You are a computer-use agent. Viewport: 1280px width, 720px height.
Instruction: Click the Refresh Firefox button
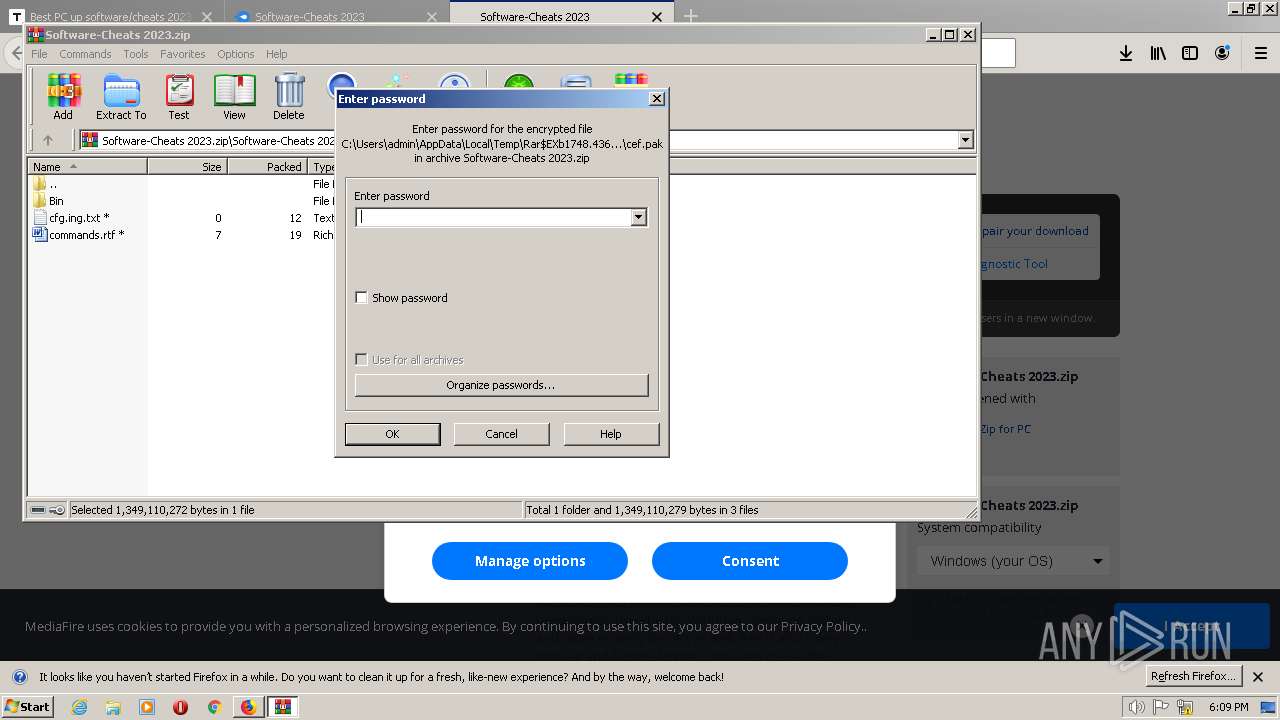(x=1194, y=676)
